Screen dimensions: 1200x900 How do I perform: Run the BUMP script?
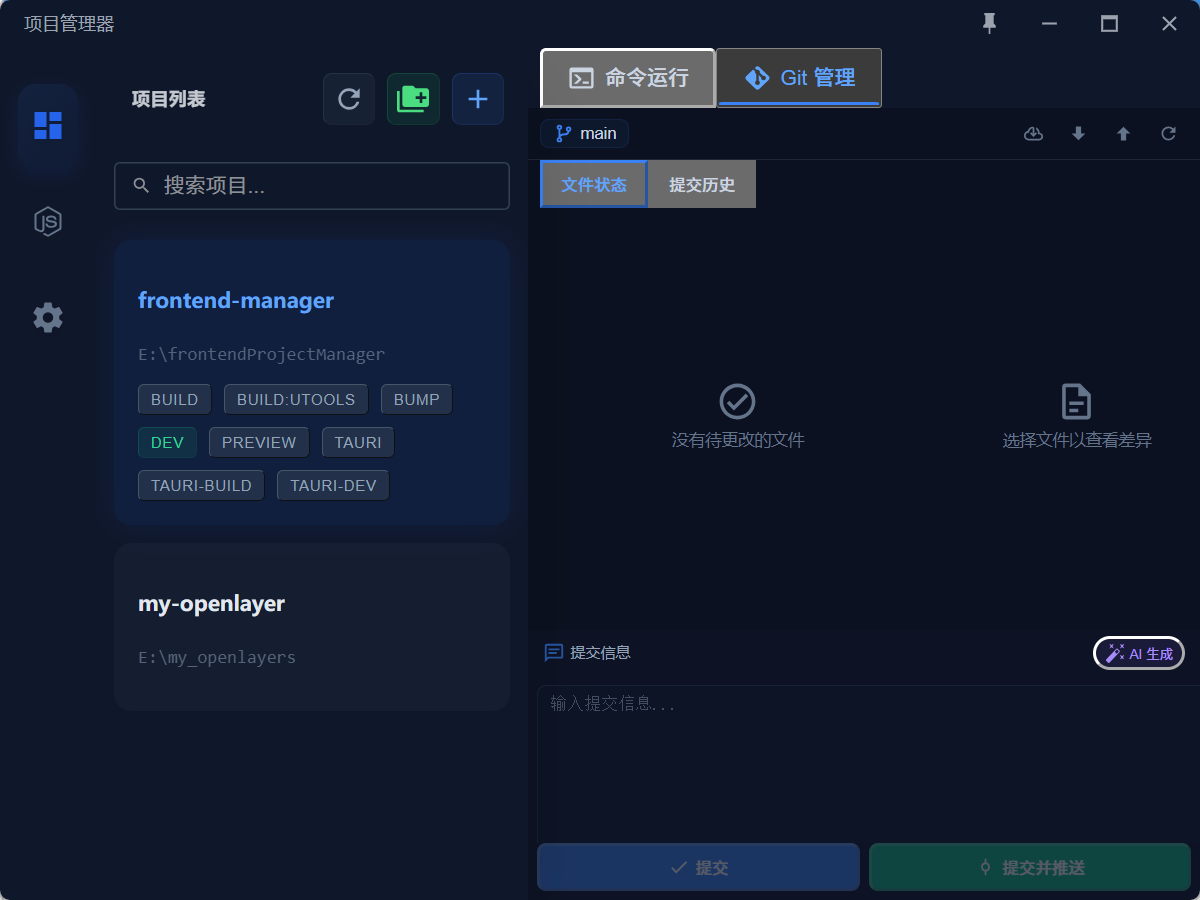point(417,399)
